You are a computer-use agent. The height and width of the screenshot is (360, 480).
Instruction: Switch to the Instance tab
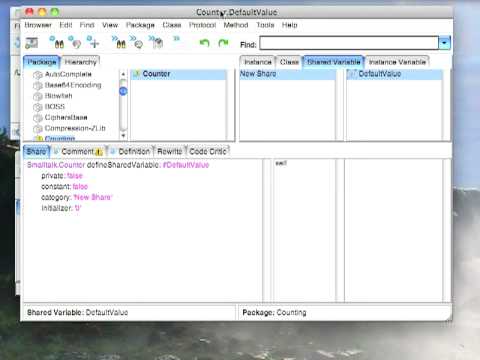[x=257, y=62]
